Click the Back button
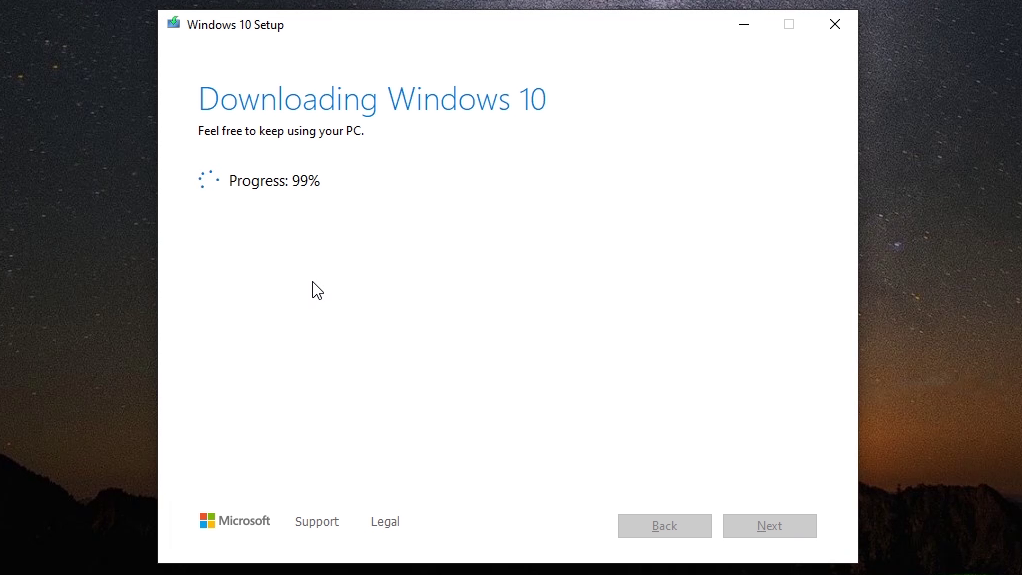This screenshot has width=1022, height=575. (x=665, y=525)
